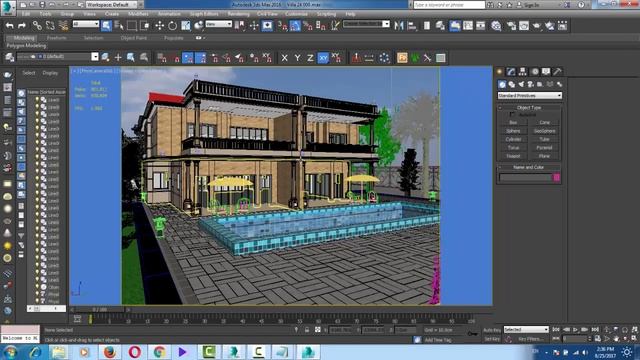Open the Rendering menu

coord(238,14)
